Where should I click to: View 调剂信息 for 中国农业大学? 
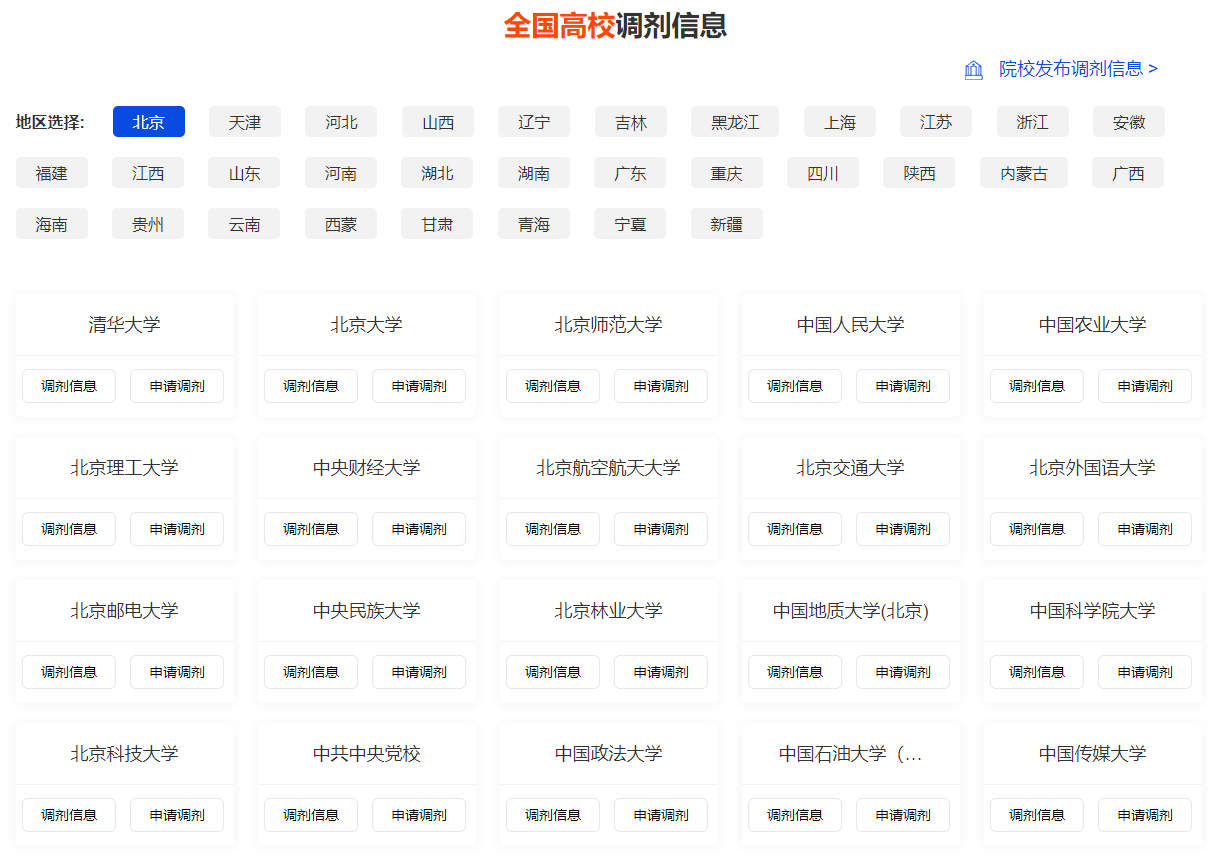(x=1037, y=386)
